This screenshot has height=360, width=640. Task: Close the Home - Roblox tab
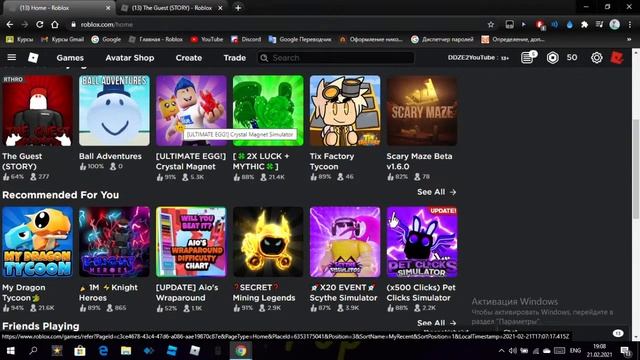coord(108,8)
